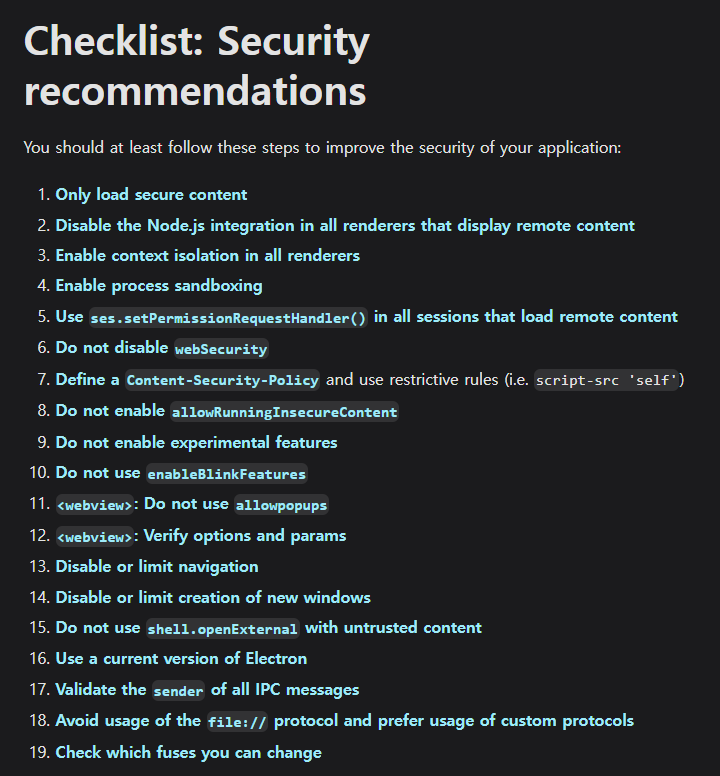Open the webview 'Do not use allowpopups' link
Viewport: 720px width, 776px height.
192,505
